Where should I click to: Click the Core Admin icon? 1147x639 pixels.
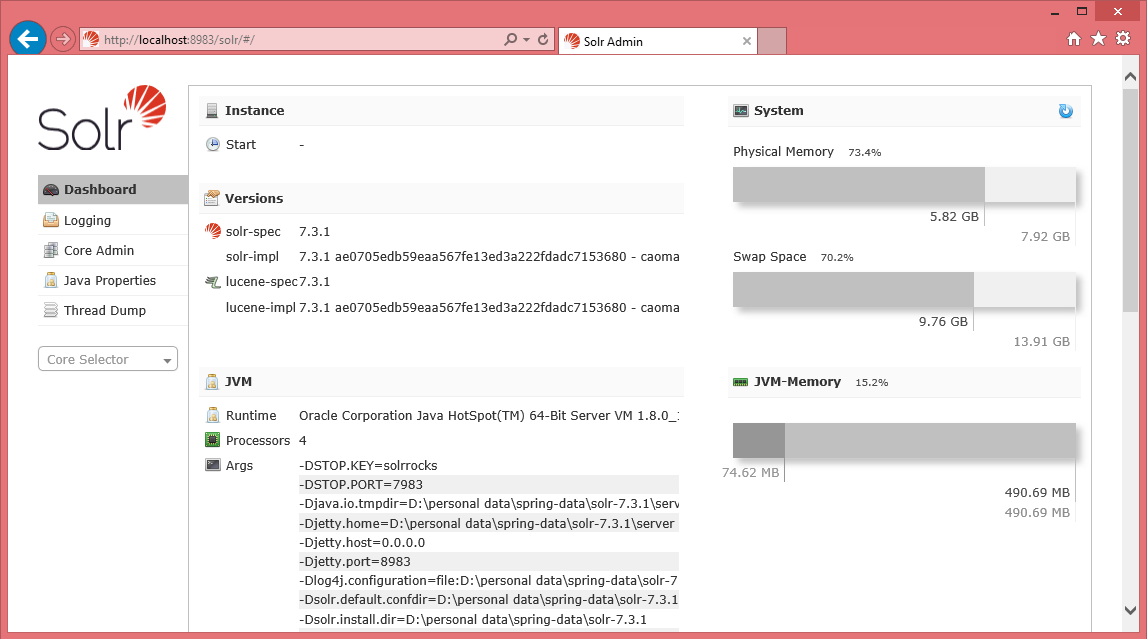[50, 250]
